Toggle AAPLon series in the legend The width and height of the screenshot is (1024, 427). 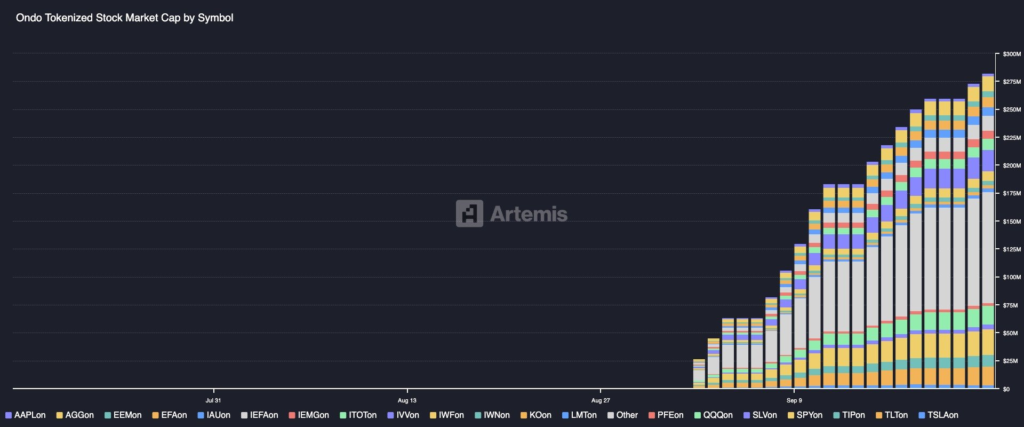coord(28,414)
